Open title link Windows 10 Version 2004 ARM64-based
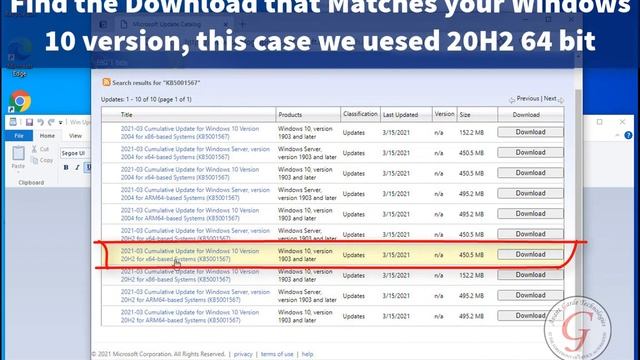The height and width of the screenshot is (360, 640). point(190,214)
